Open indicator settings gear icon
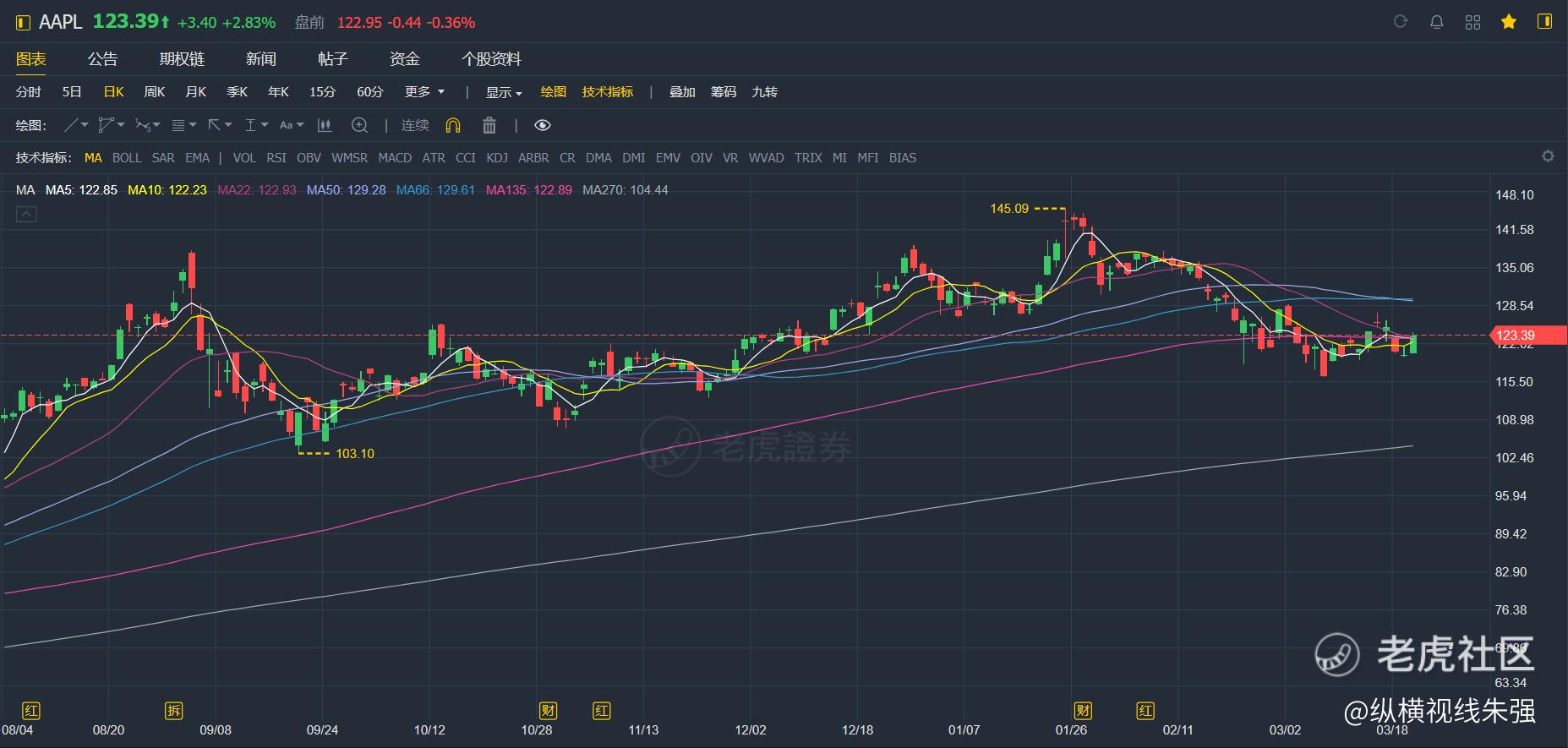 (x=1548, y=156)
